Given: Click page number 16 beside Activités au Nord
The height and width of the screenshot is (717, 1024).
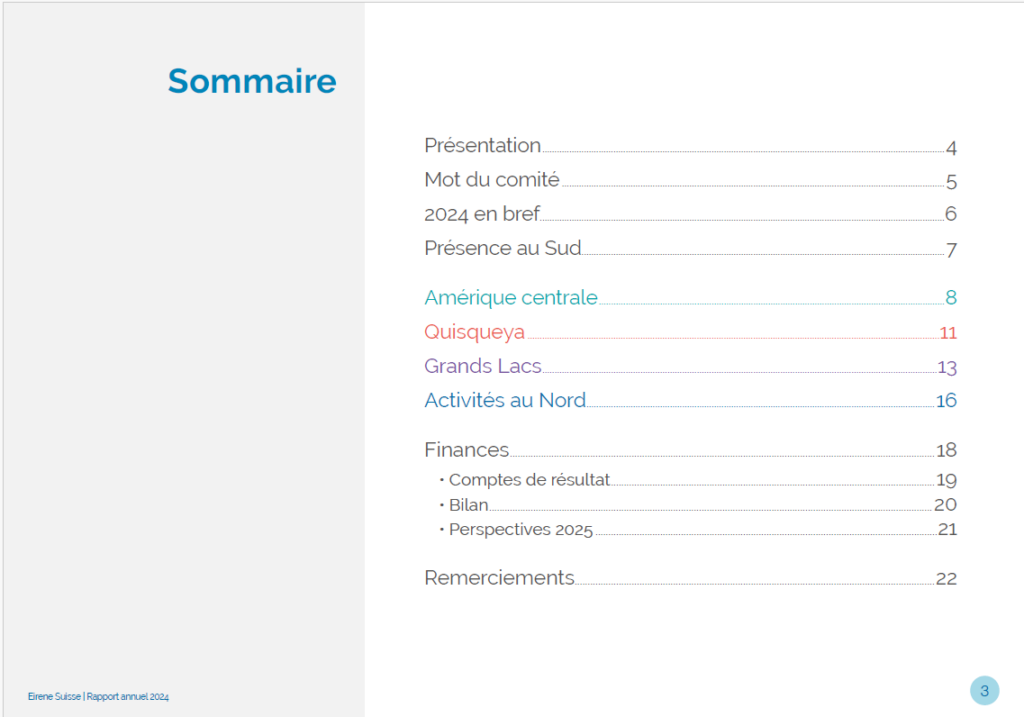Looking at the screenshot, I should tap(946, 400).
